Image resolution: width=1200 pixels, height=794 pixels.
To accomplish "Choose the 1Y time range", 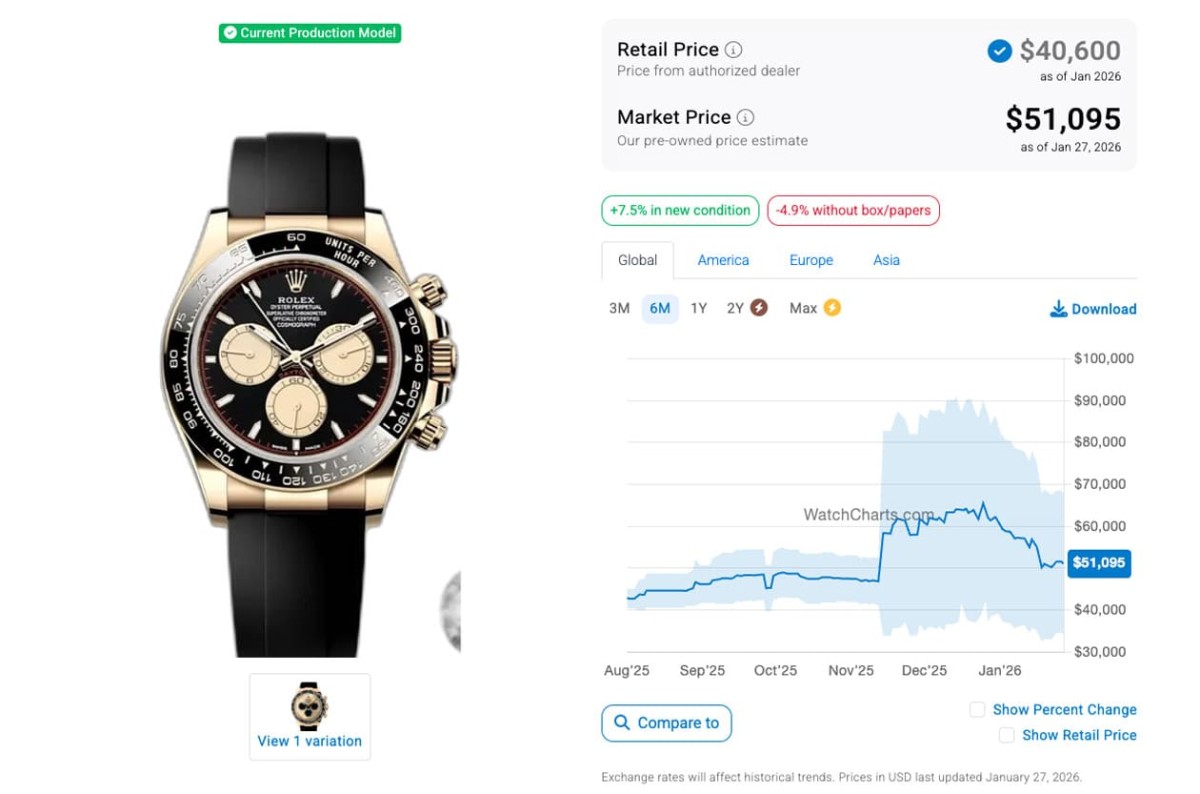I will (x=698, y=308).
